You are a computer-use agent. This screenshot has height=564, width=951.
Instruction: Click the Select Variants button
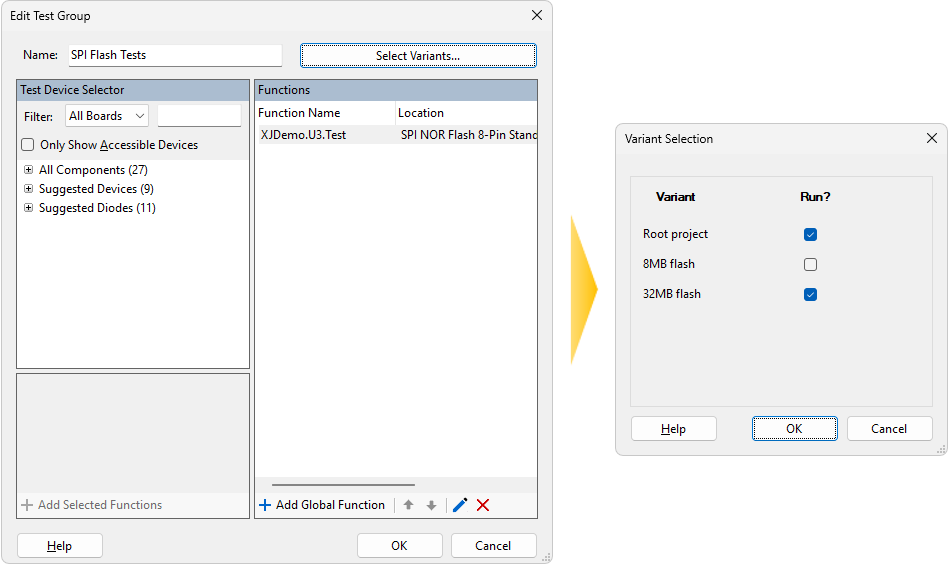coord(418,55)
